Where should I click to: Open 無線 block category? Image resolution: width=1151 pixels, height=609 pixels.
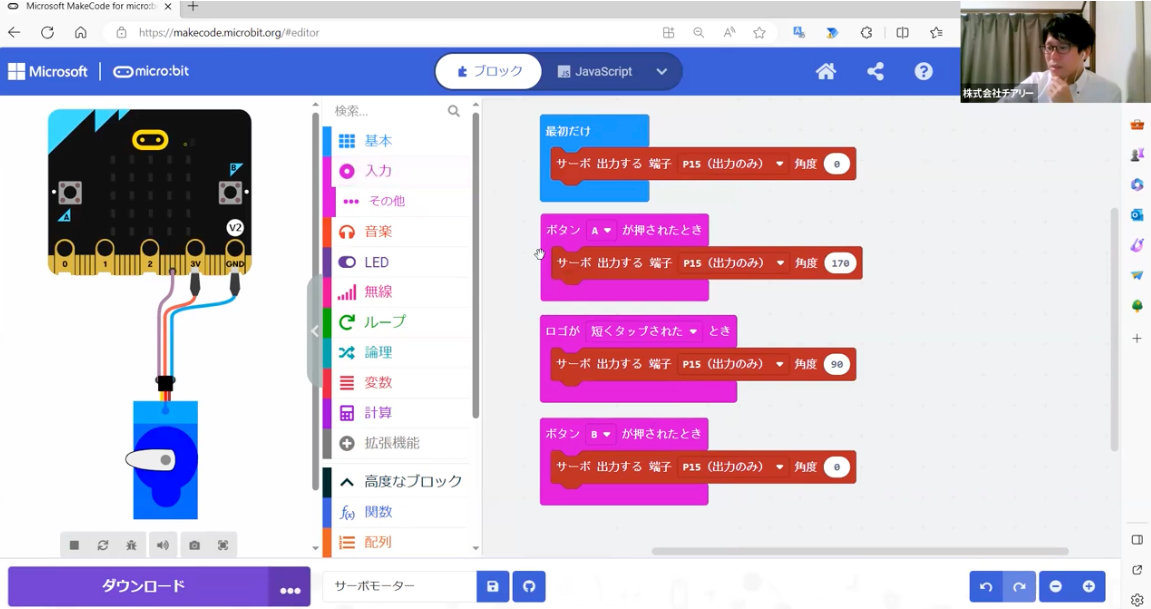click(x=396, y=292)
